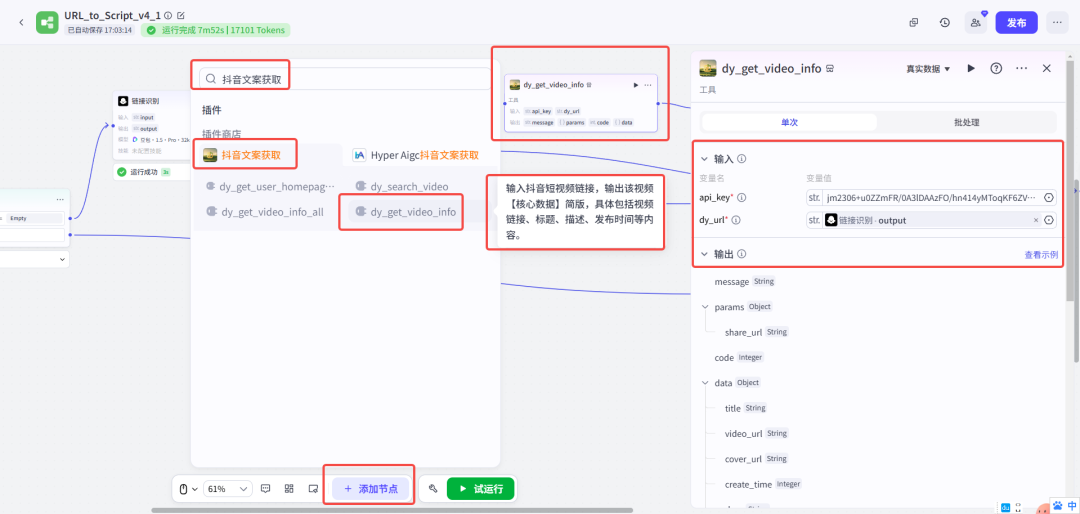
Task: Open the mouse interaction mode dropdown
Action: (x=187, y=489)
